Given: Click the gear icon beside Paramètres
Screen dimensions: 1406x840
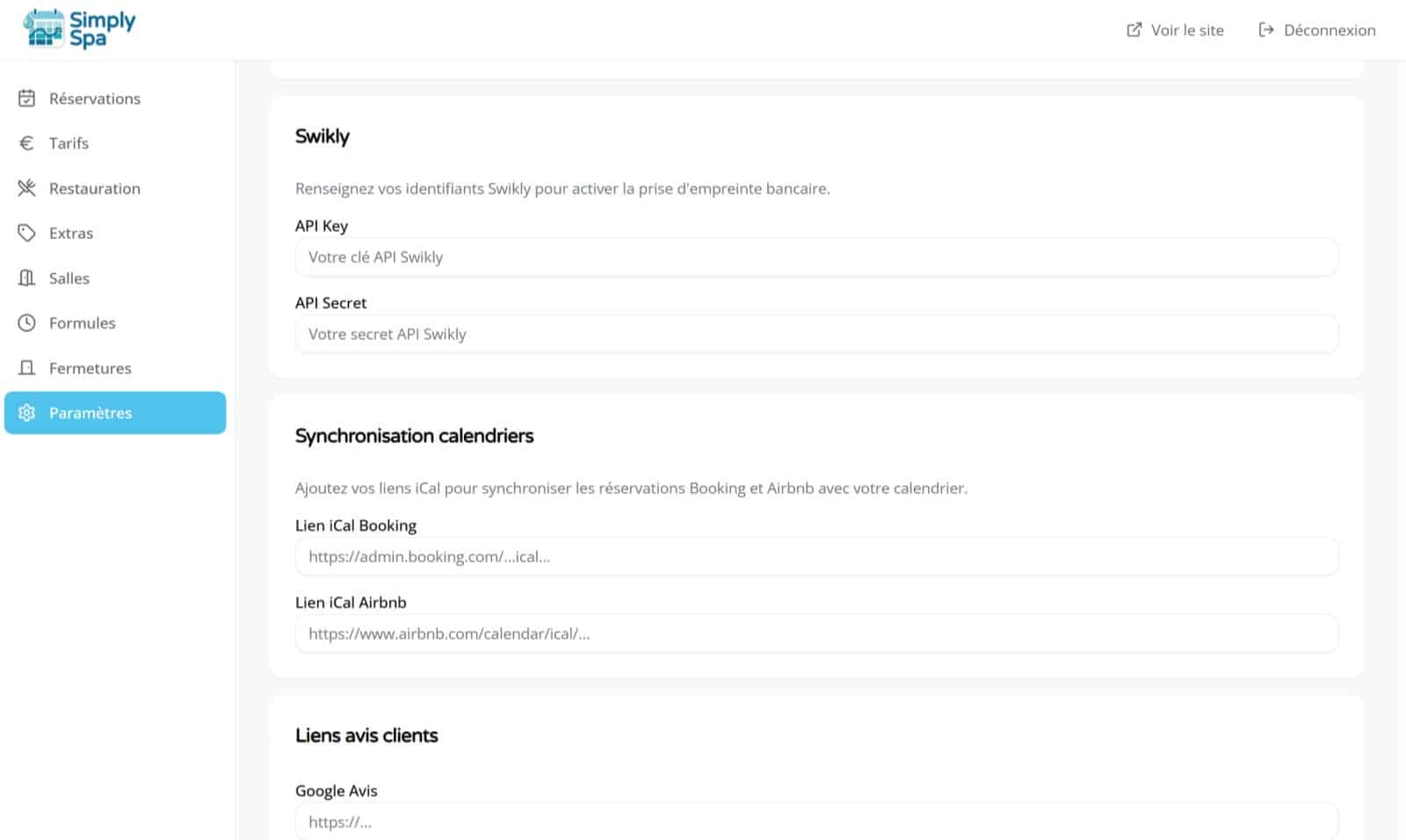Looking at the screenshot, I should 26,412.
